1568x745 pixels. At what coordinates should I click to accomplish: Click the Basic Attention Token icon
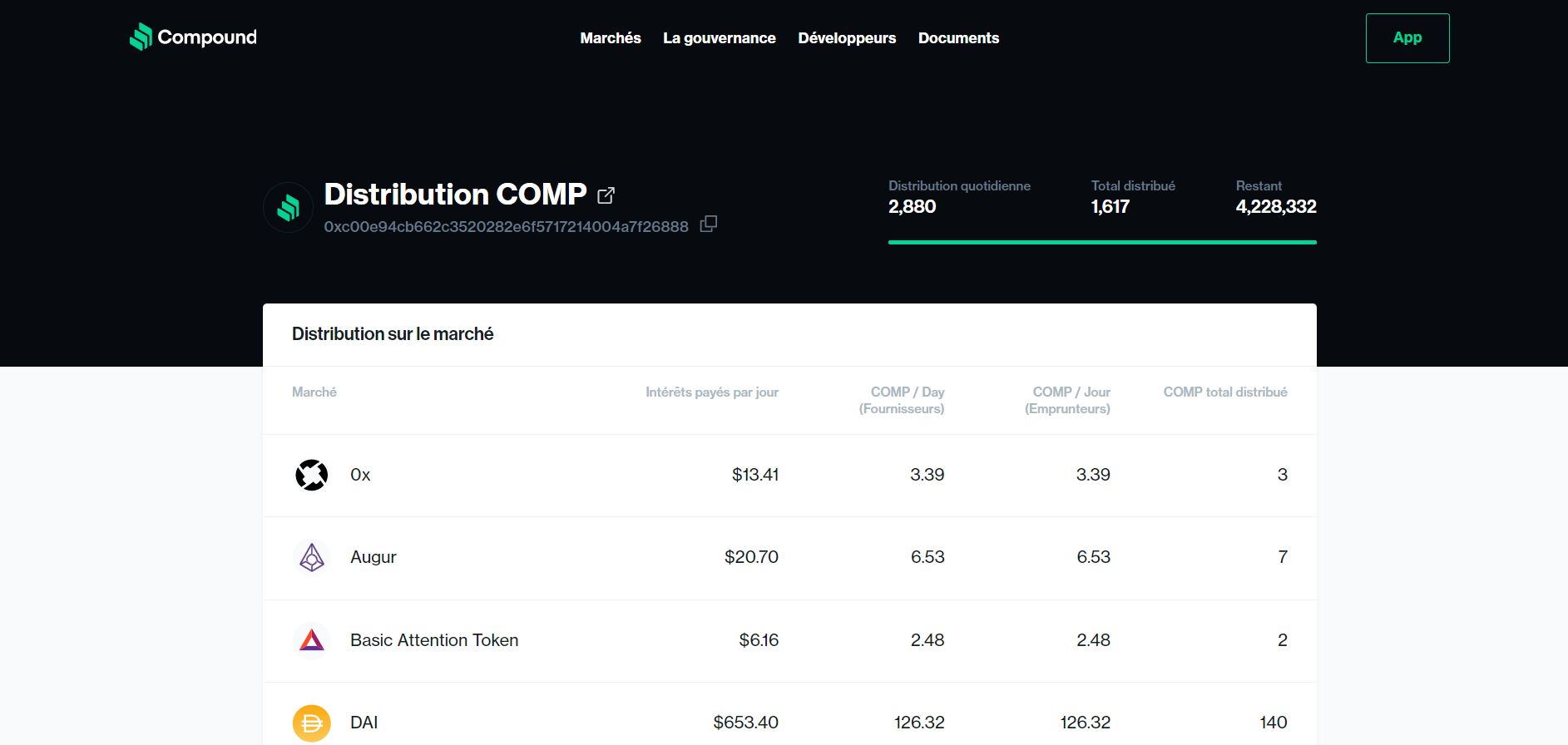pyautogui.click(x=312, y=640)
